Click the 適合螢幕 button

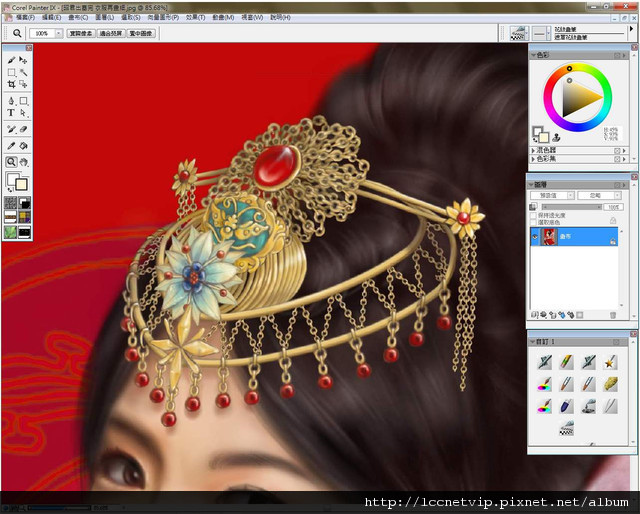[x=111, y=33]
